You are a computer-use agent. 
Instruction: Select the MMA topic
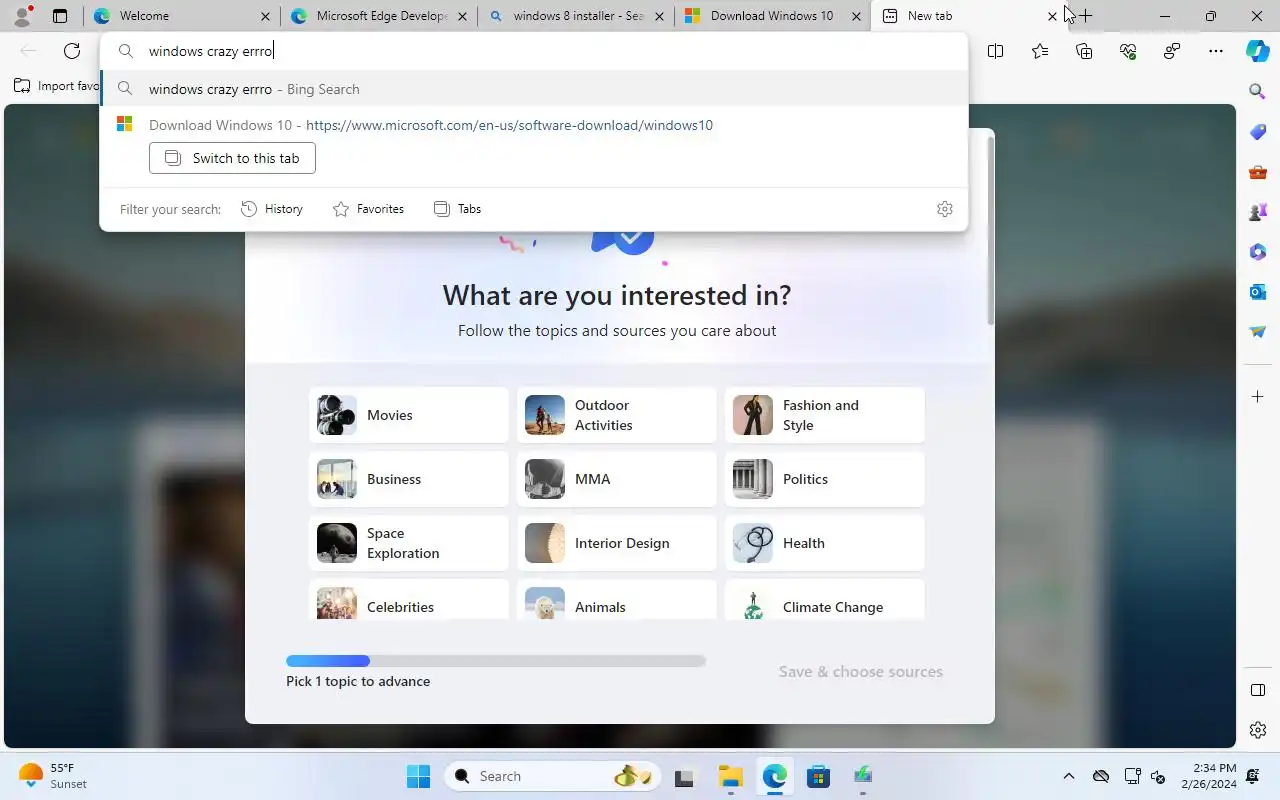pos(617,479)
